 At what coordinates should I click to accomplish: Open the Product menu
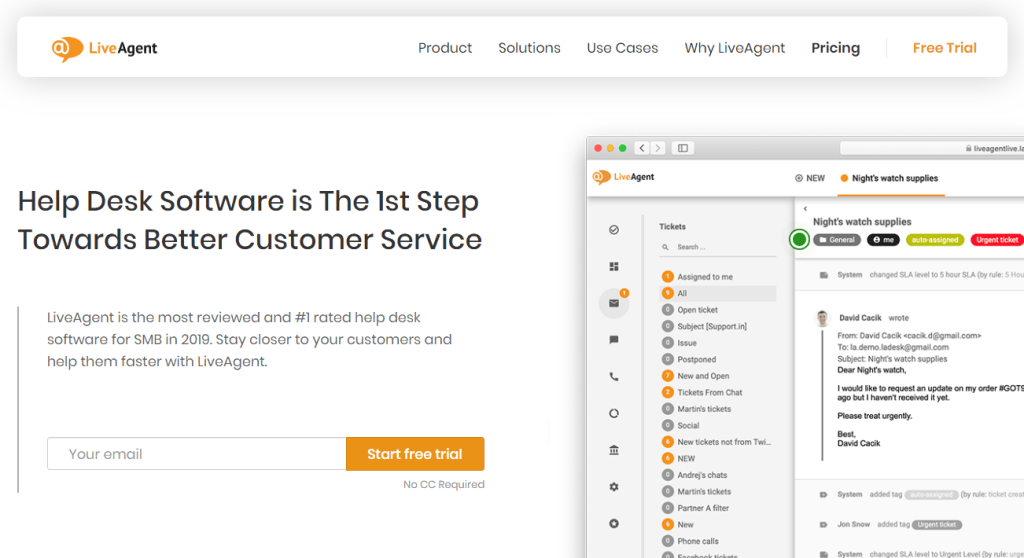click(x=445, y=48)
